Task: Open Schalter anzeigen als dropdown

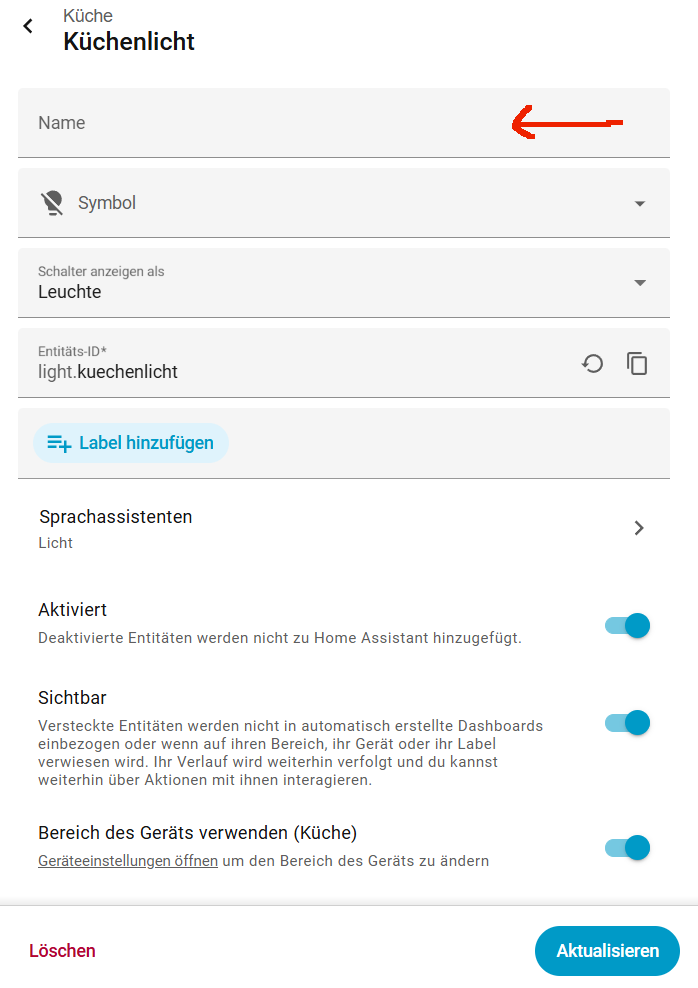Action: [344, 283]
